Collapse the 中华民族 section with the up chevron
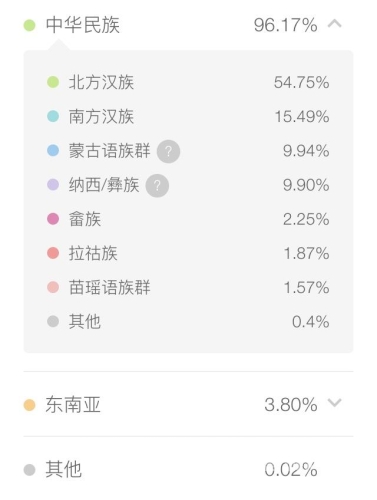This screenshot has height=500, width=377. pyautogui.click(x=335, y=24)
